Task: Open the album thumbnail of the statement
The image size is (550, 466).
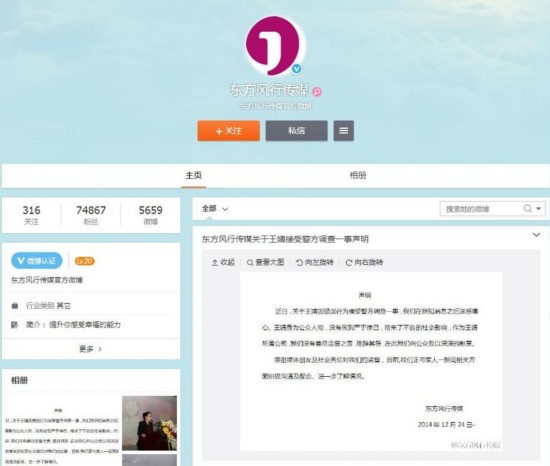Action: pos(62,431)
